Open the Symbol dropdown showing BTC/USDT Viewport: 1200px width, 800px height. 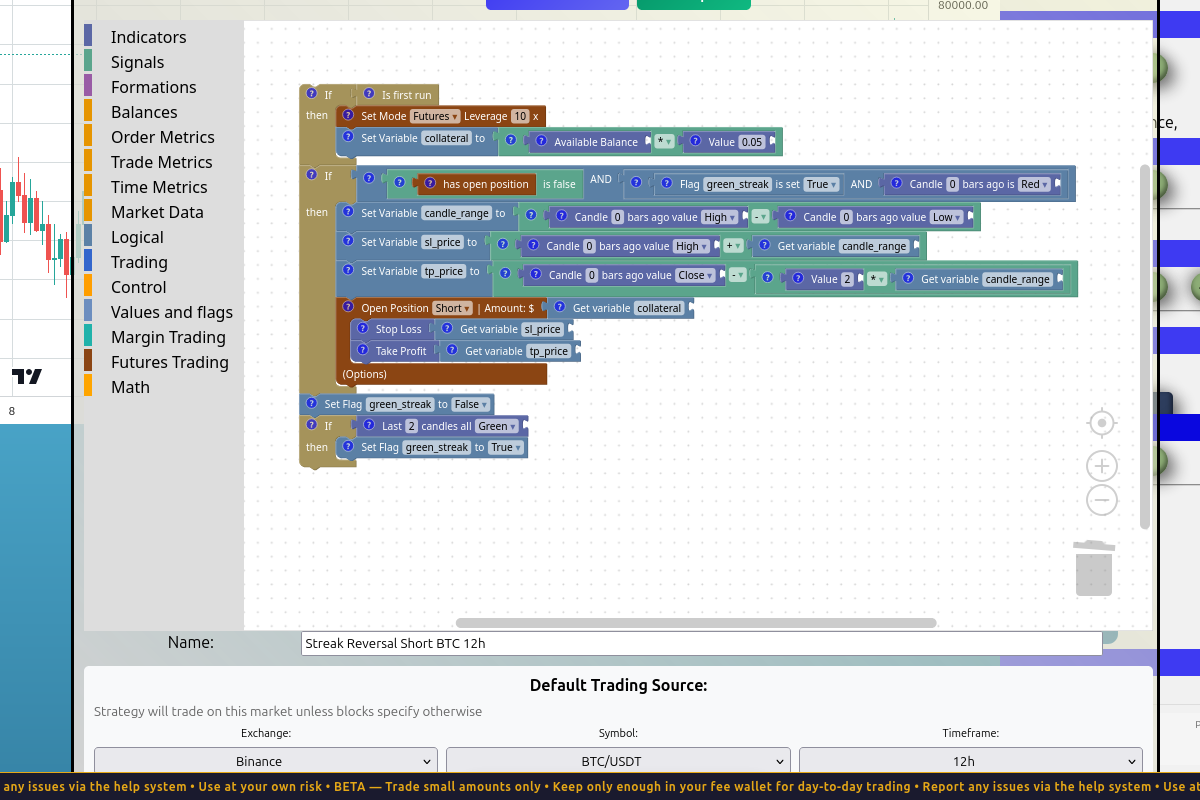click(x=618, y=761)
